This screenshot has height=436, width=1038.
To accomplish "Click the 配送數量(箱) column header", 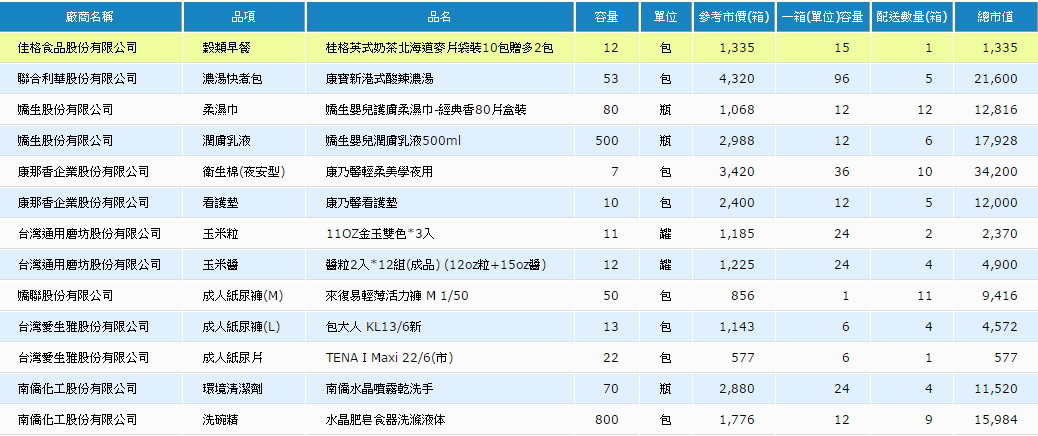I will coord(912,17).
